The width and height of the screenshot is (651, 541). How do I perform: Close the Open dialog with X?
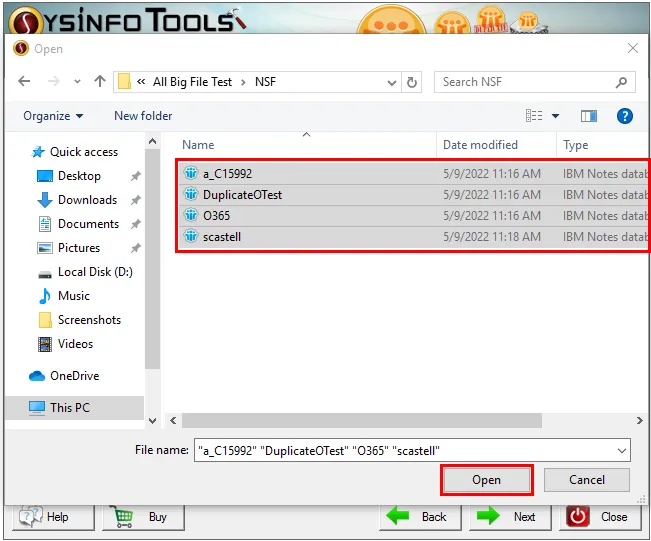(x=633, y=48)
